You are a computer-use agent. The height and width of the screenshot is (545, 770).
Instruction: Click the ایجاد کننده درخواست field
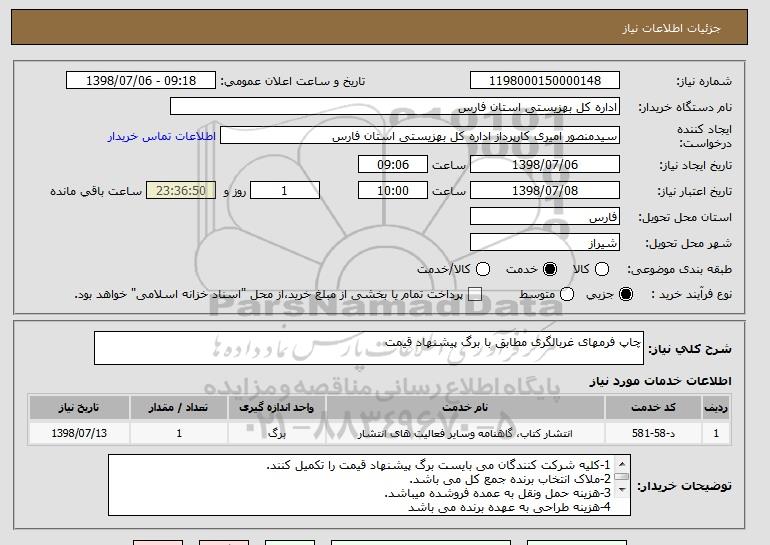[420, 136]
